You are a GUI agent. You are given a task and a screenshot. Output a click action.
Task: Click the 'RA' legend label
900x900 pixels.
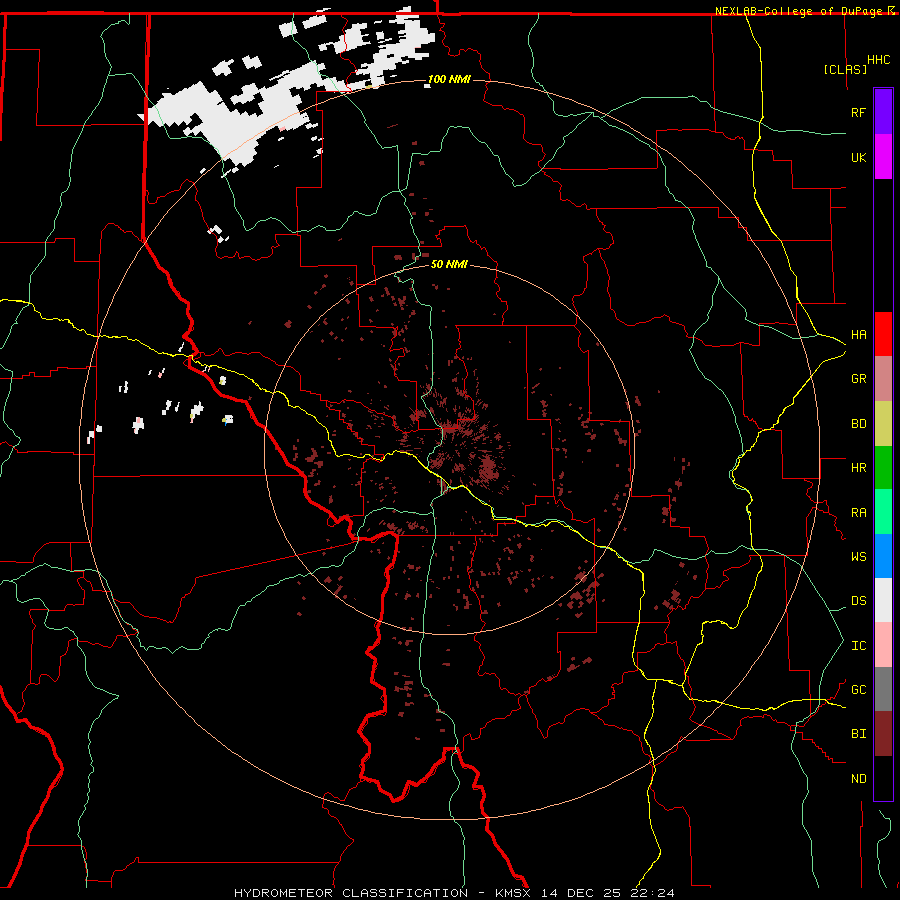pyautogui.click(x=858, y=513)
